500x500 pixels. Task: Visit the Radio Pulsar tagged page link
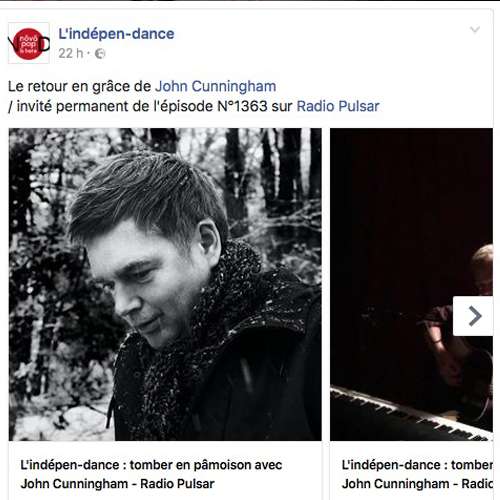pos(338,106)
